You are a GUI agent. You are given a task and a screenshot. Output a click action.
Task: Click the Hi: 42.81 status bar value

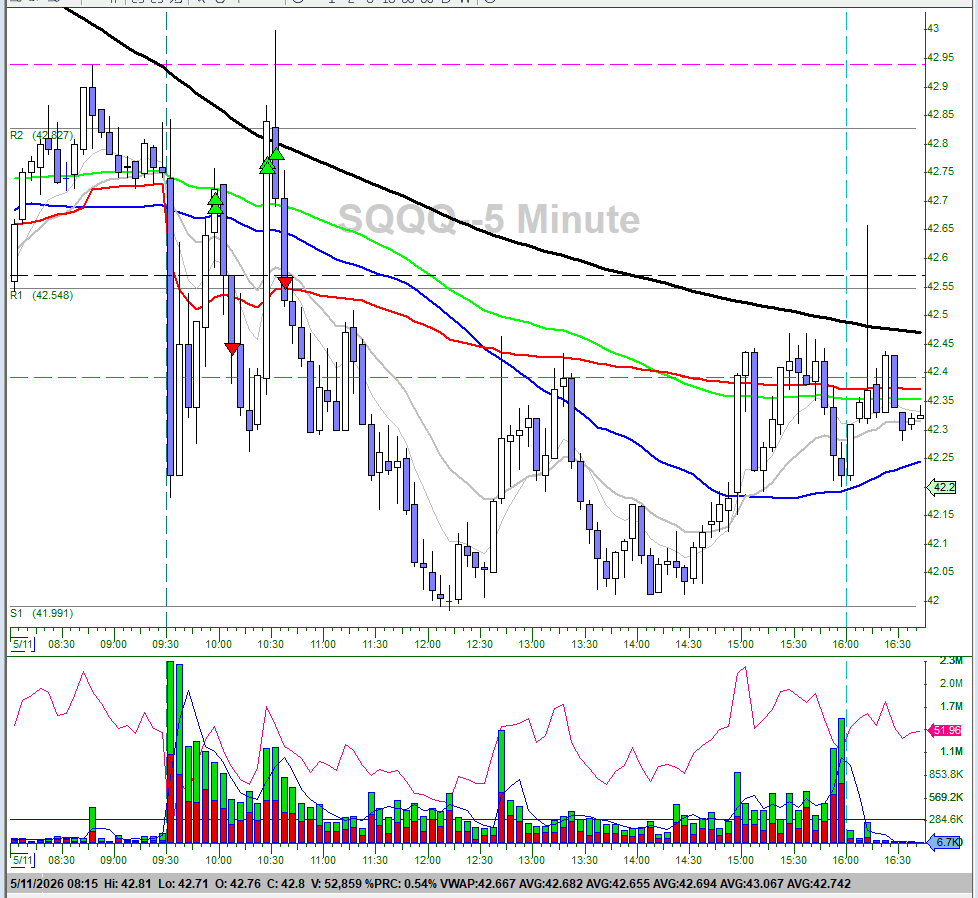[x=128, y=884]
